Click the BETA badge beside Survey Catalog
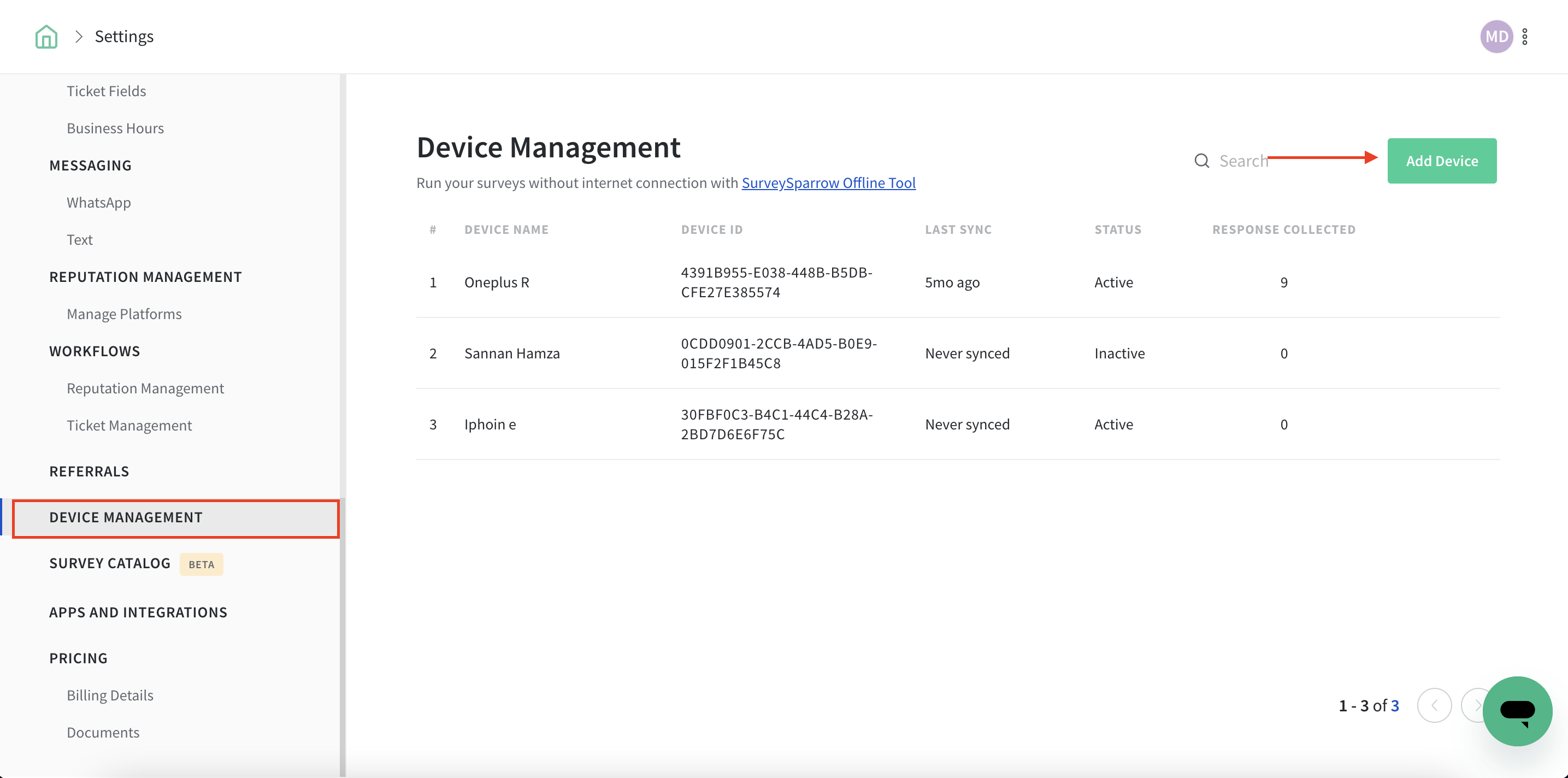 pos(201,564)
